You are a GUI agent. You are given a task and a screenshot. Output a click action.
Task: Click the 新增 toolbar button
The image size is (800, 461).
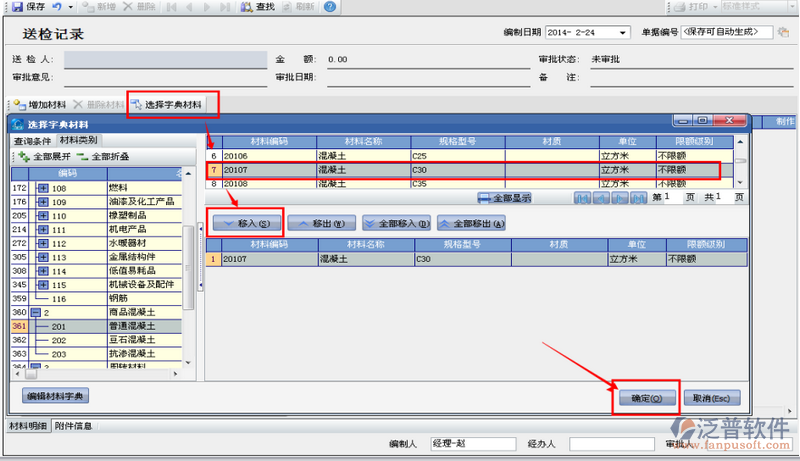tap(99, 7)
